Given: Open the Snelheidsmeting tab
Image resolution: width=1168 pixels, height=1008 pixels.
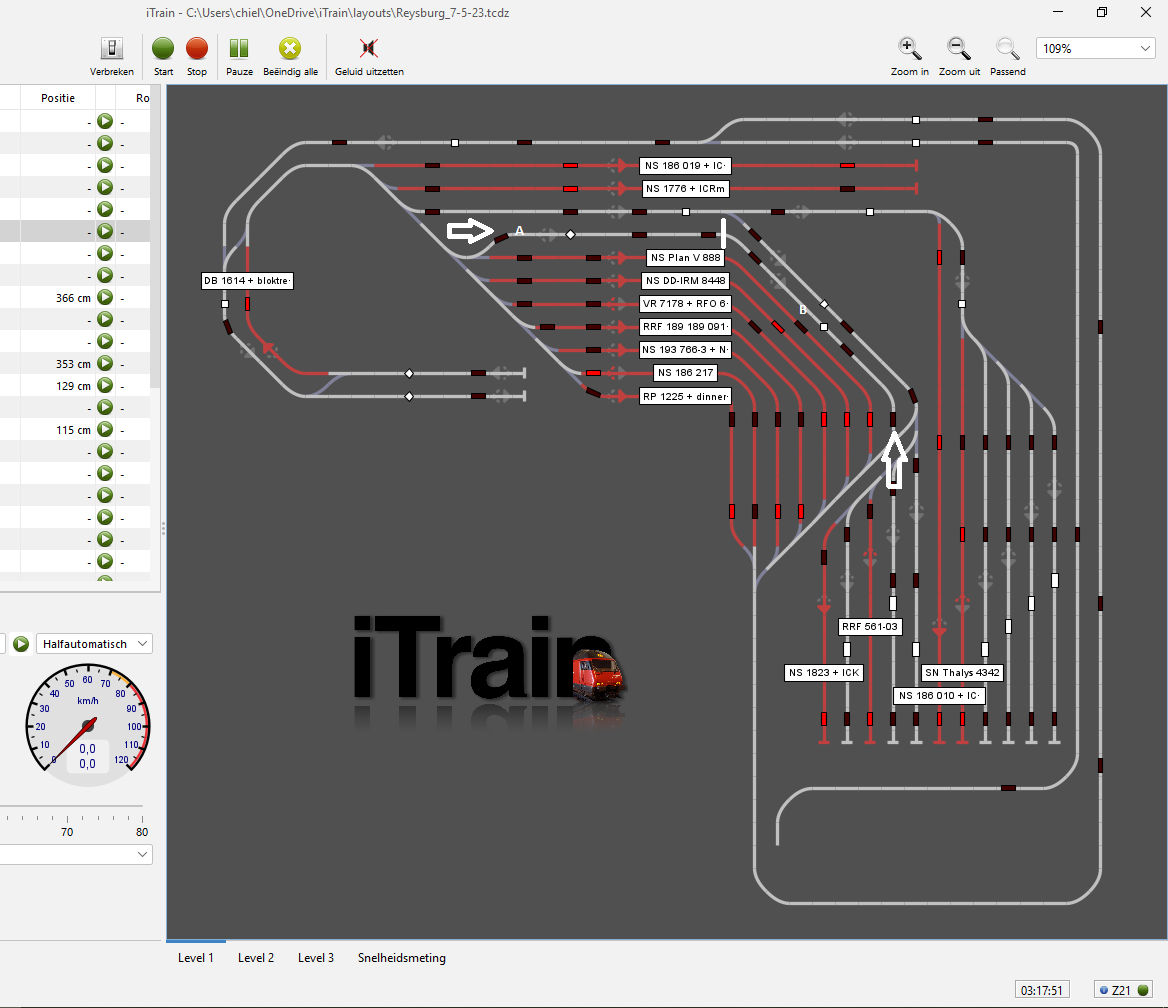Looking at the screenshot, I should (x=402, y=957).
